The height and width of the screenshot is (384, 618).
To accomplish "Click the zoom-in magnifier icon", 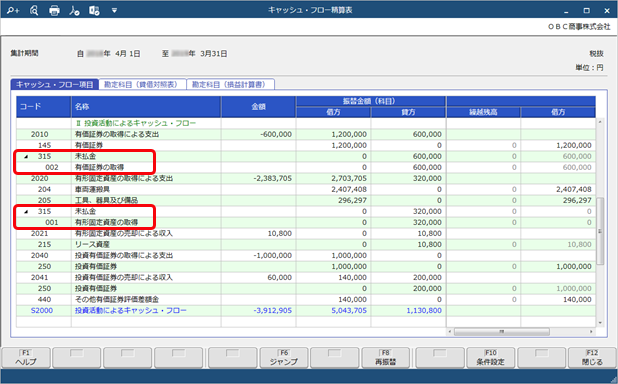I will [13, 11].
